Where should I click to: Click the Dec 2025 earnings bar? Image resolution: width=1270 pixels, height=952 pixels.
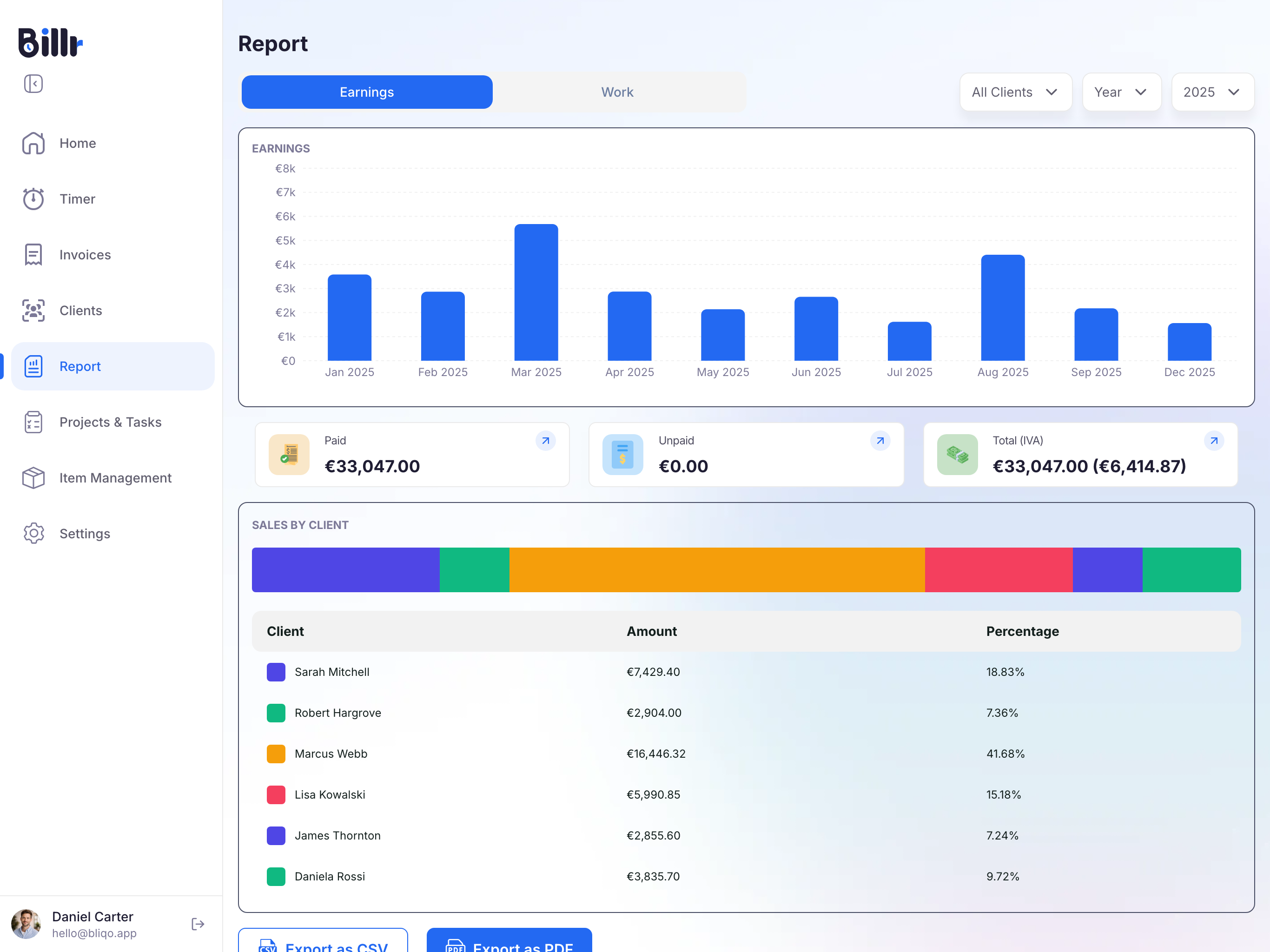tap(1189, 342)
